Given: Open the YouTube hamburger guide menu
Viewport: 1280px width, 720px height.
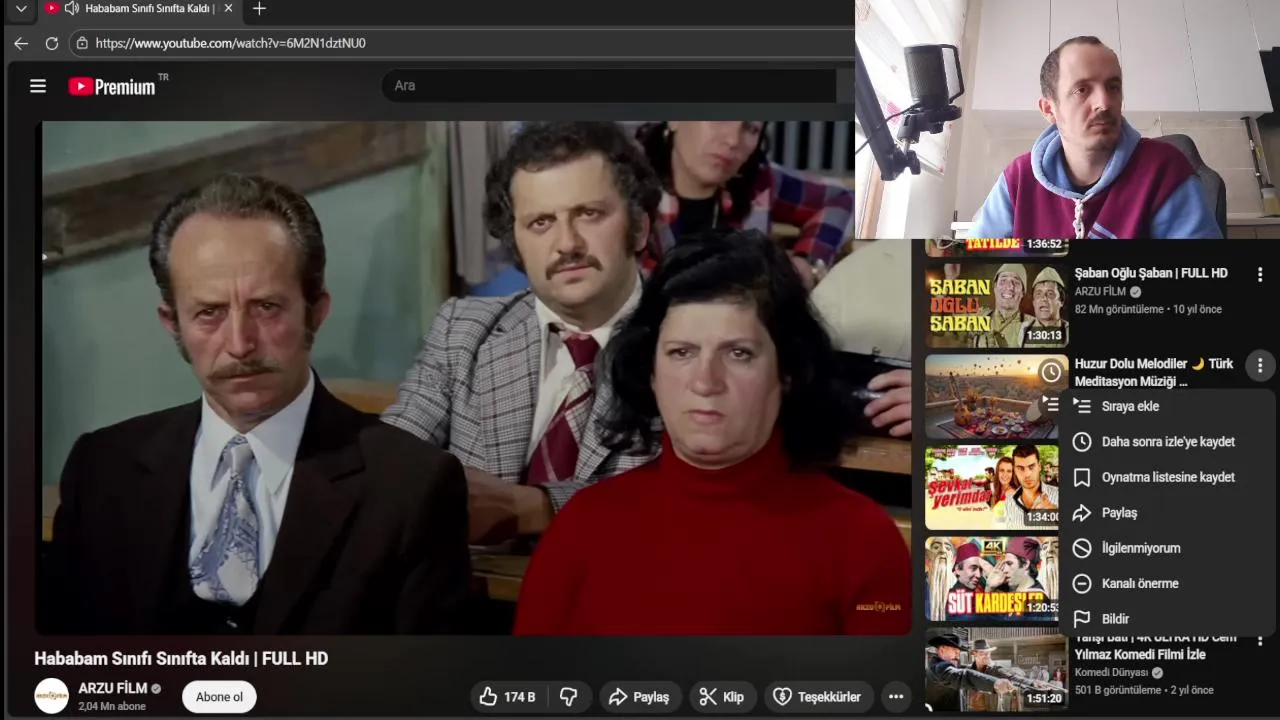Looking at the screenshot, I should coord(38,86).
